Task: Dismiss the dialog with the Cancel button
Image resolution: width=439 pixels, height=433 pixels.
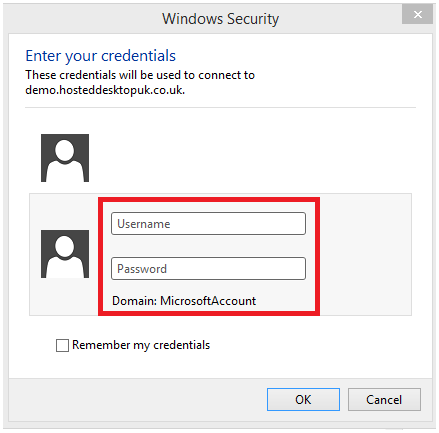Action: (x=384, y=399)
